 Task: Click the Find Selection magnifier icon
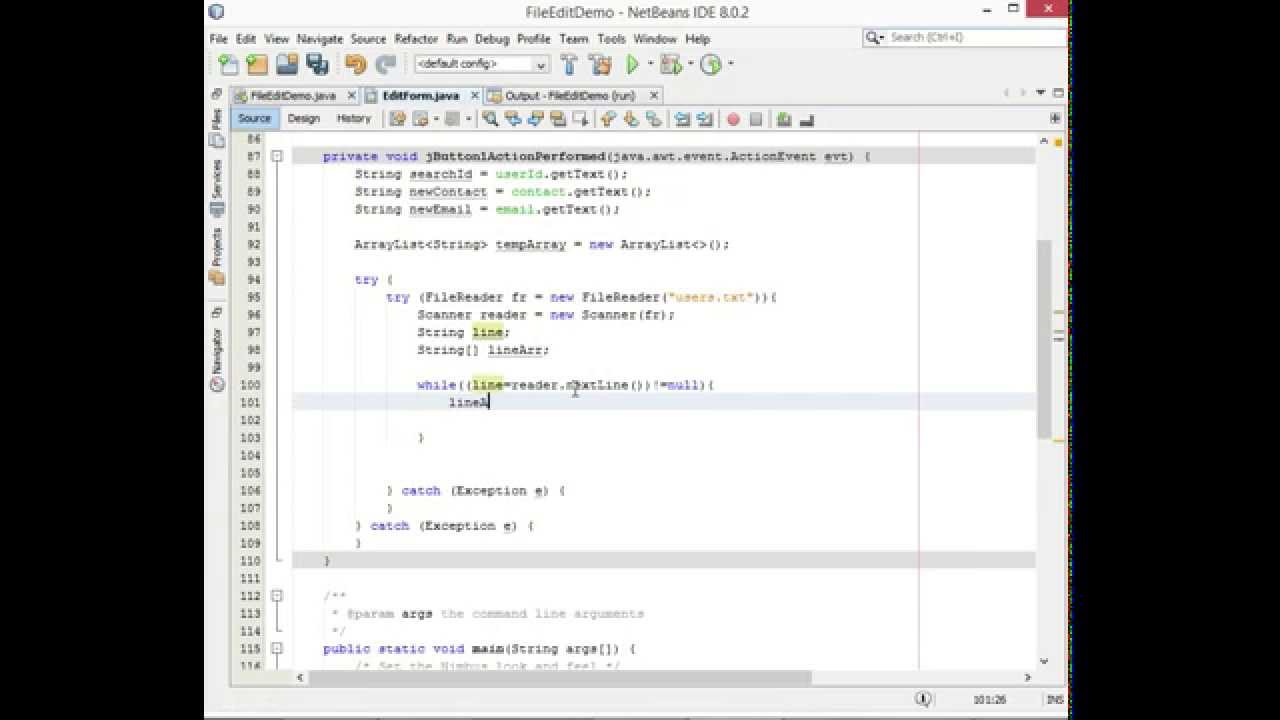tap(490, 119)
